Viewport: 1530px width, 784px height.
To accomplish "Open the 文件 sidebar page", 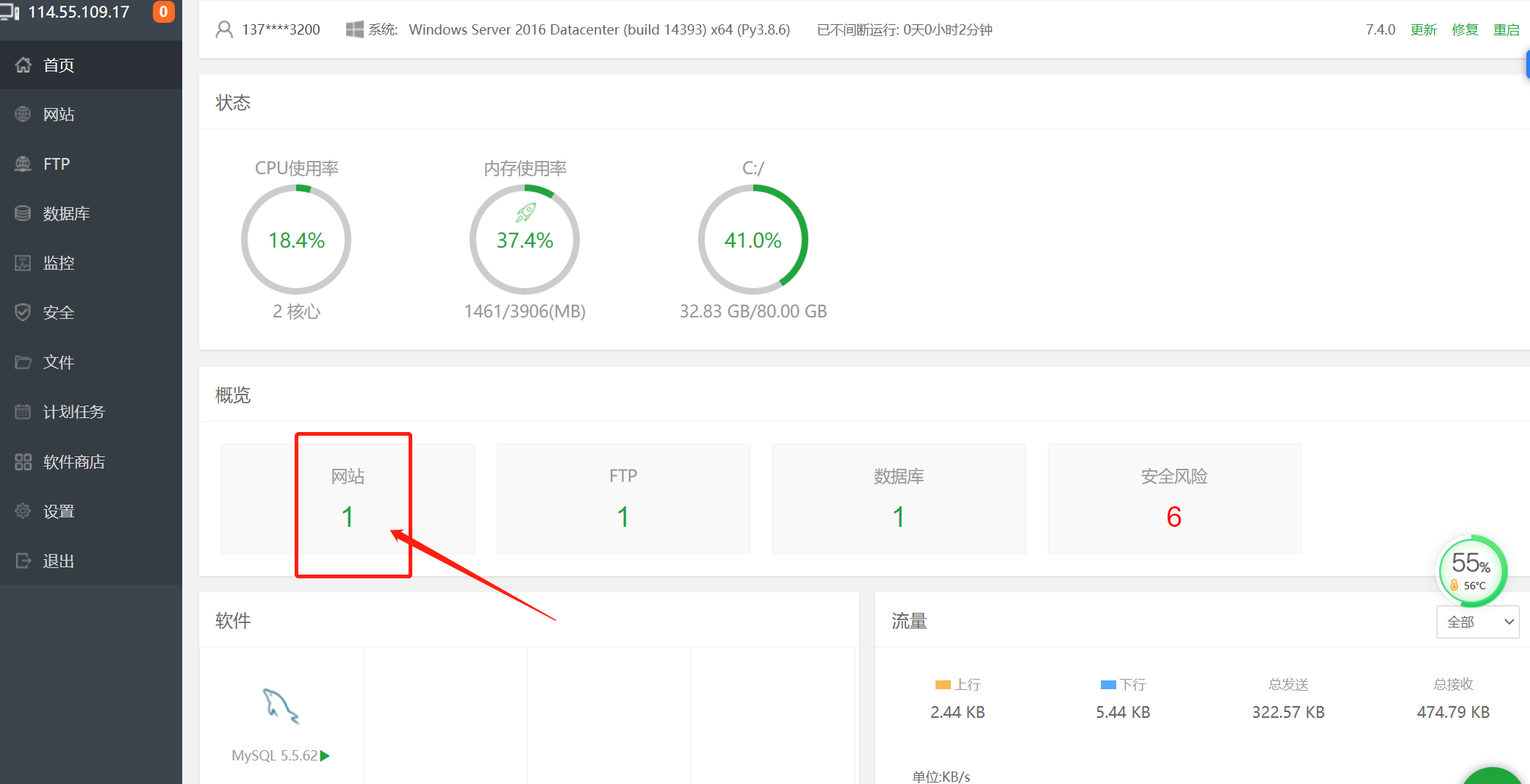I will point(91,362).
